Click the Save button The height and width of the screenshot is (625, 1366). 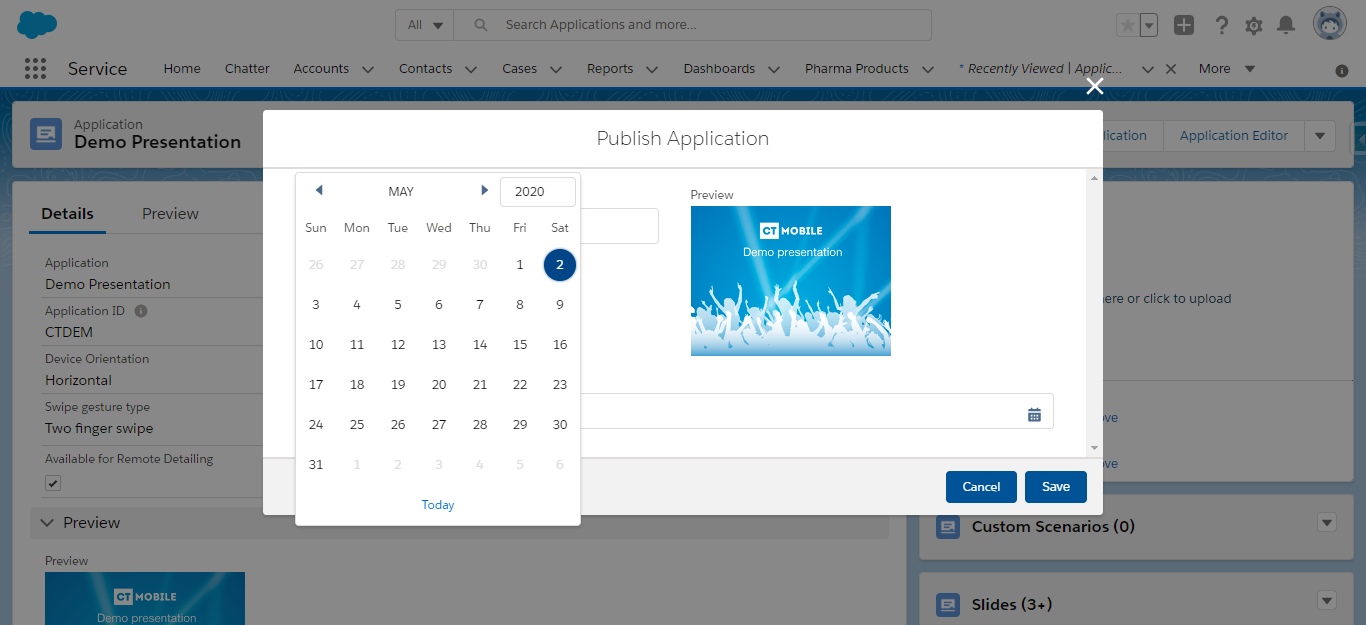click(x=1055, y=487)
